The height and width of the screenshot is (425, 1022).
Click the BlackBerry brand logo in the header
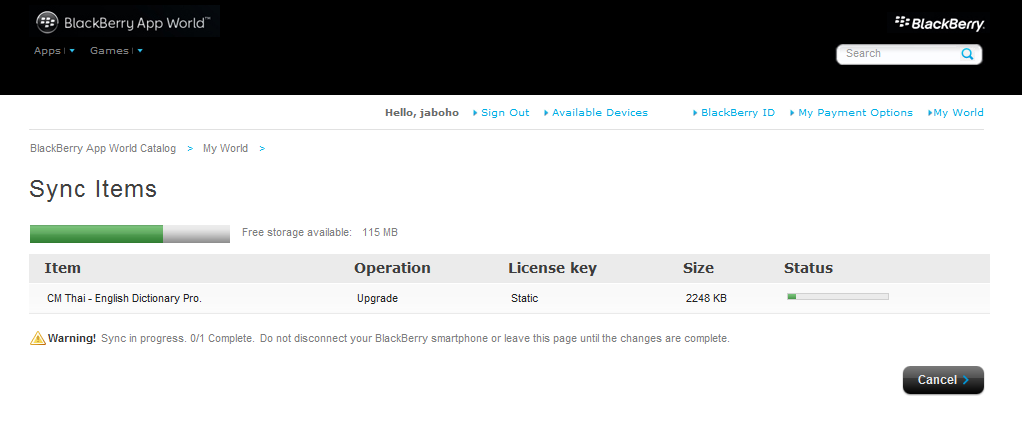pos(939,24)
